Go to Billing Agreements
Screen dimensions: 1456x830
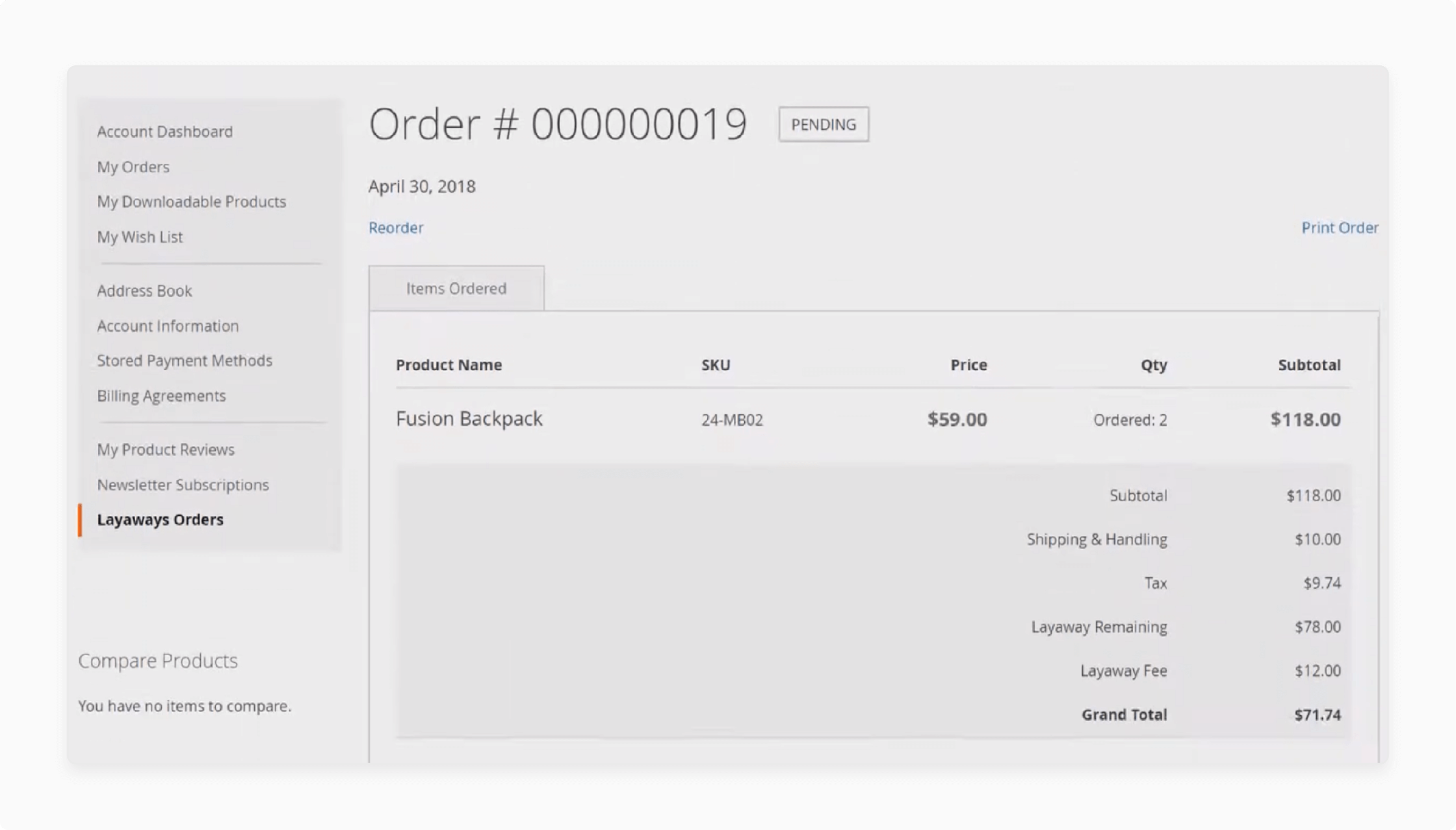point(161,396)
